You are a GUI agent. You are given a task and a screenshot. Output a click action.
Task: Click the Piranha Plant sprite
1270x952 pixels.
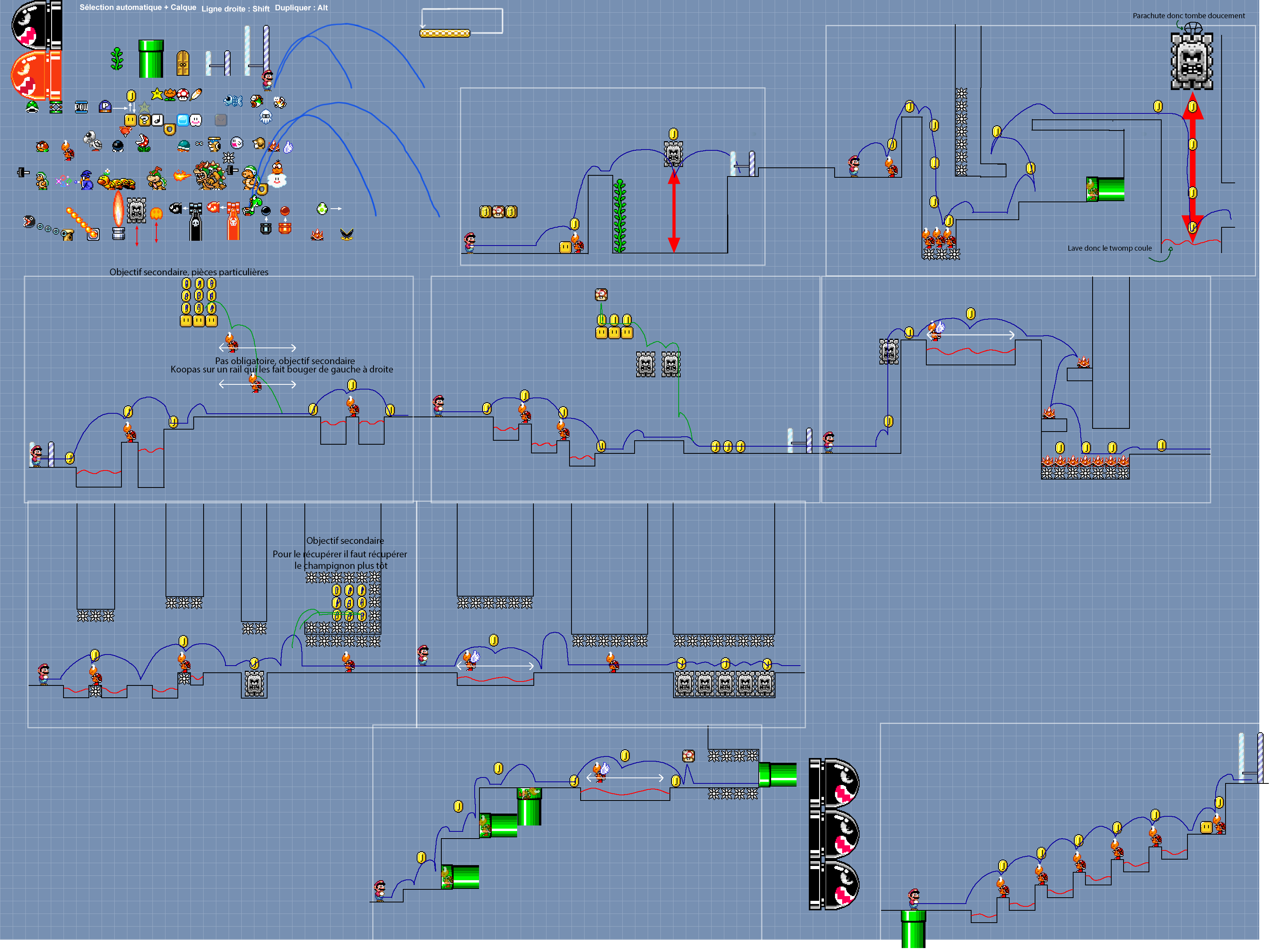[144, 143]
